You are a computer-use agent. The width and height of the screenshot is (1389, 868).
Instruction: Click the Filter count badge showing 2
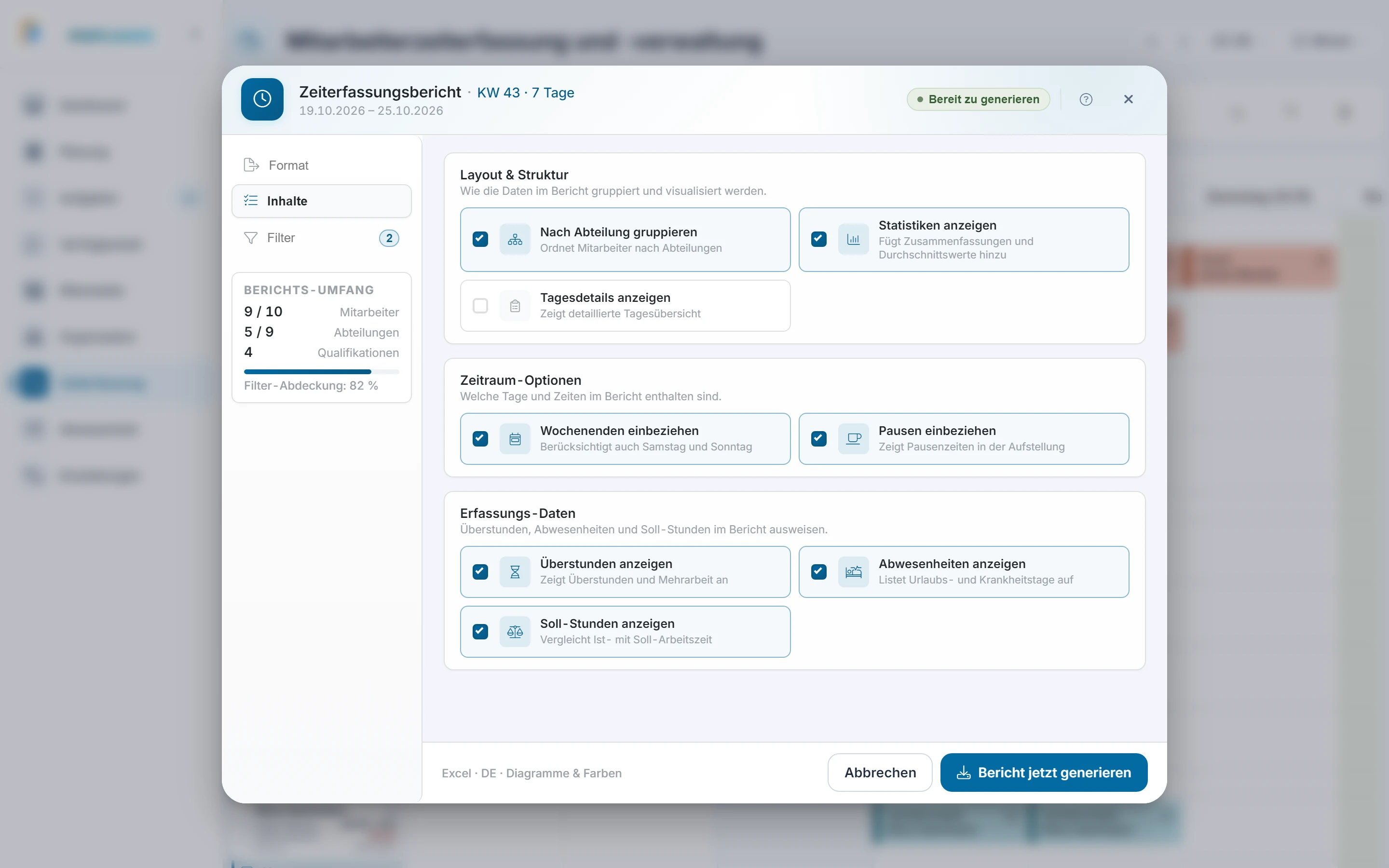[389, 238]
